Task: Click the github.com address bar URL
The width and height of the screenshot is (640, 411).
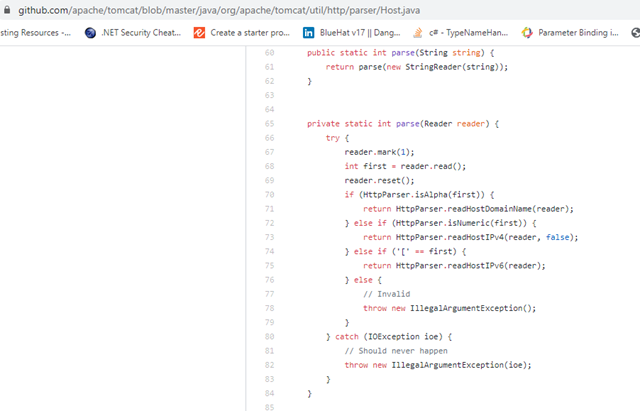Action: tap(219, 10)
